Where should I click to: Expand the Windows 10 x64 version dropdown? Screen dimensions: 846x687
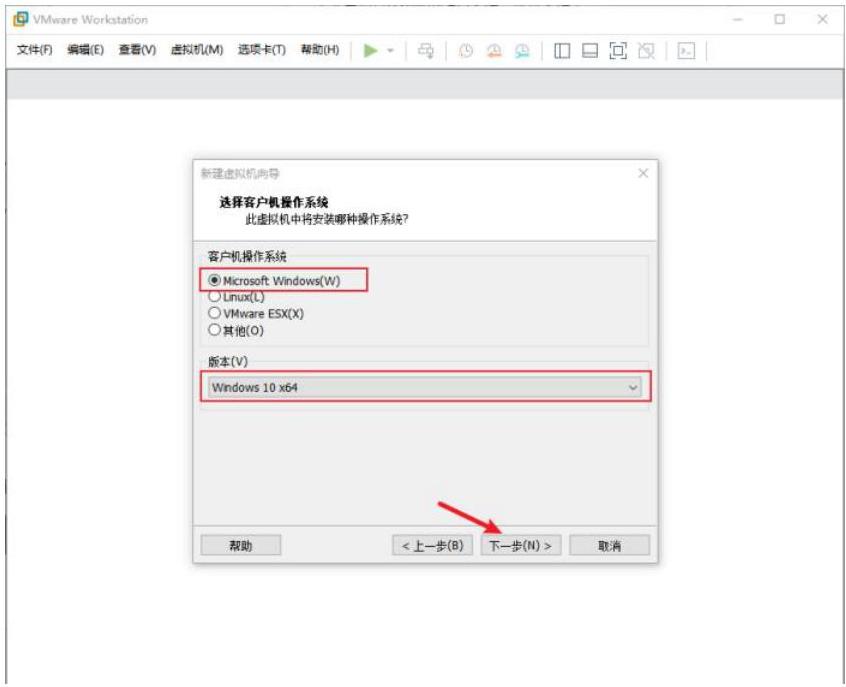425,387
